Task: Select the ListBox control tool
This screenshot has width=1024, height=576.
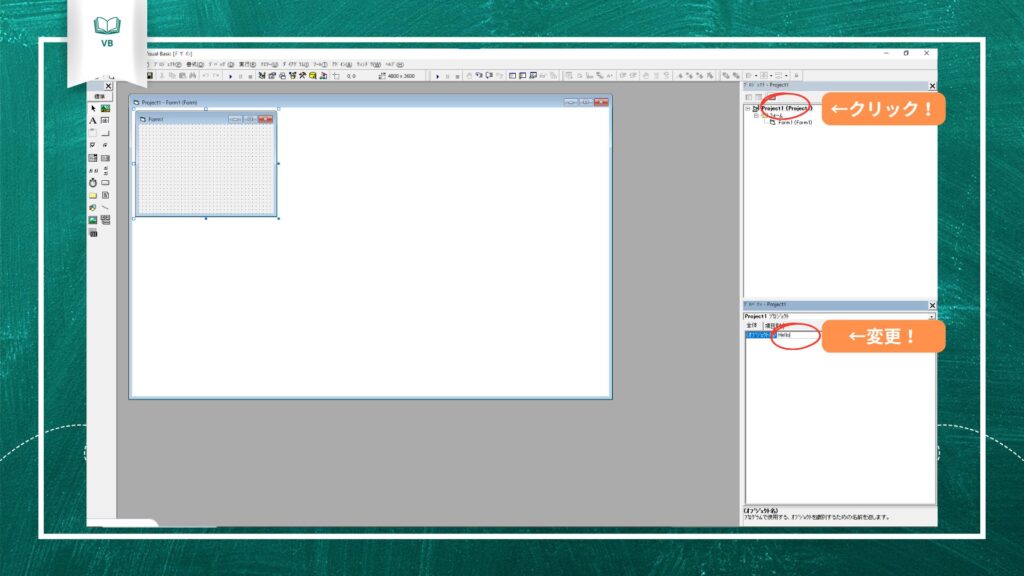Action: pyautogui.click(x=105, y=158)
